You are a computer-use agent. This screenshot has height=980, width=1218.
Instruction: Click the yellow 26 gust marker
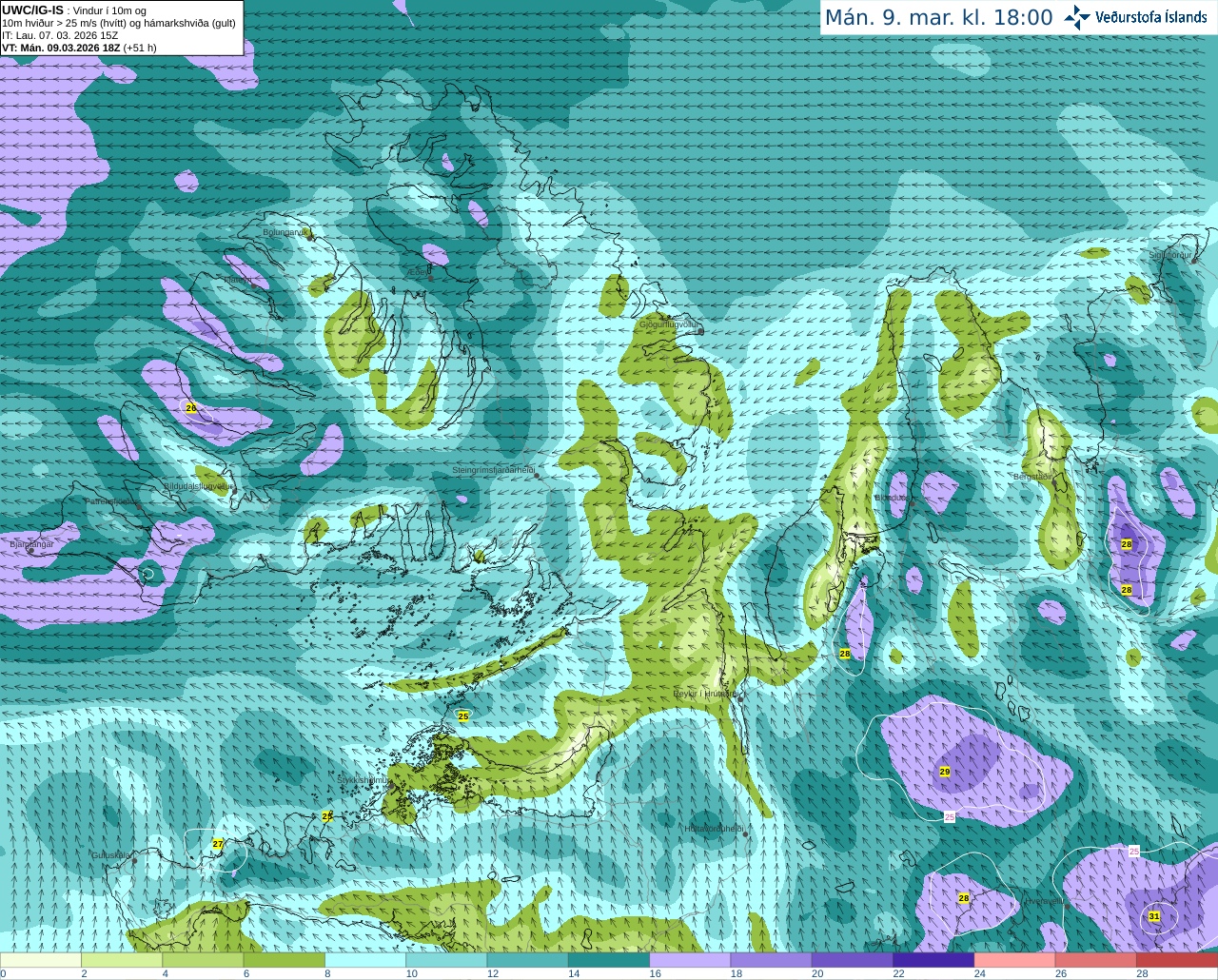[190, 408]
